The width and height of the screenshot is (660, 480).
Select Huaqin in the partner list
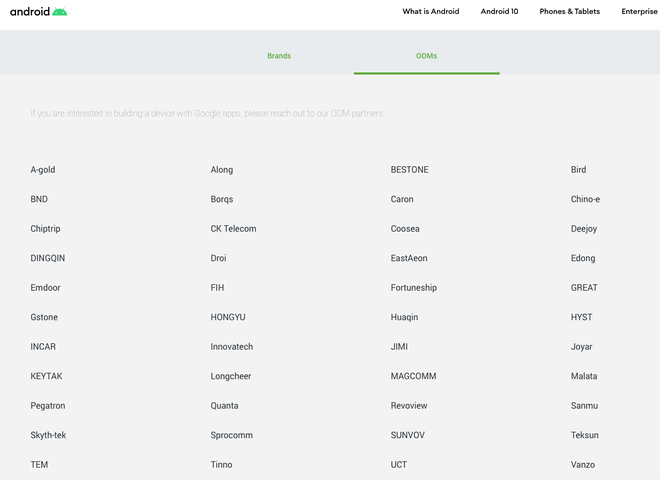click(405, 317)
